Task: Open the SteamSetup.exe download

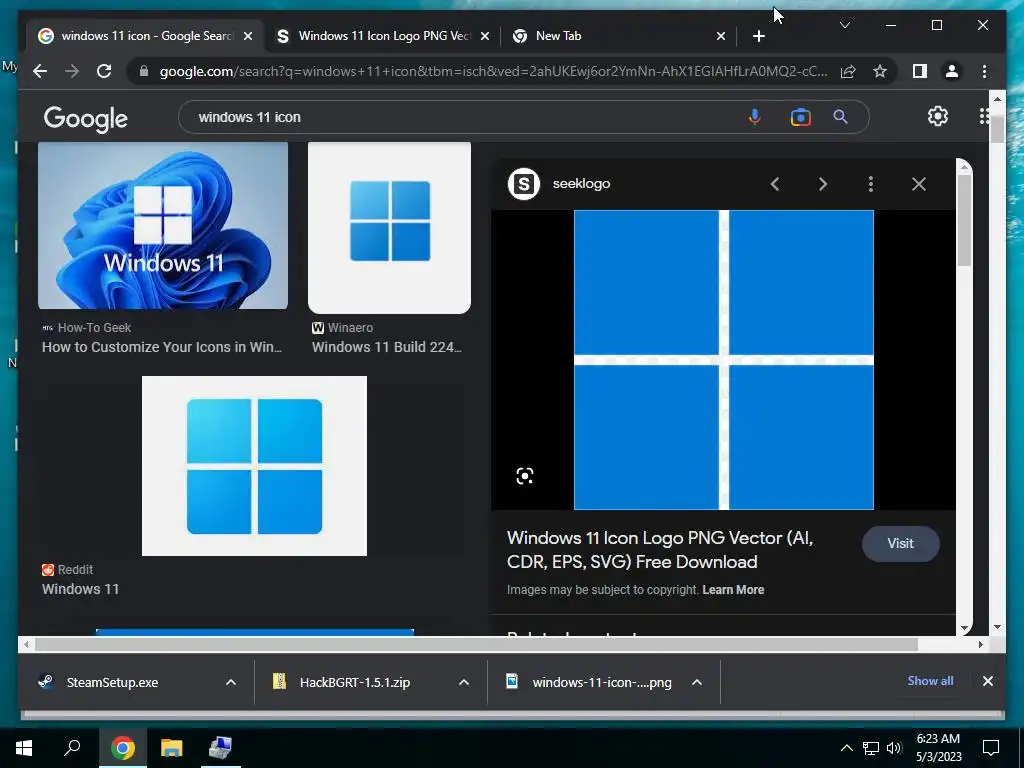Action: (x=112, y=682)
